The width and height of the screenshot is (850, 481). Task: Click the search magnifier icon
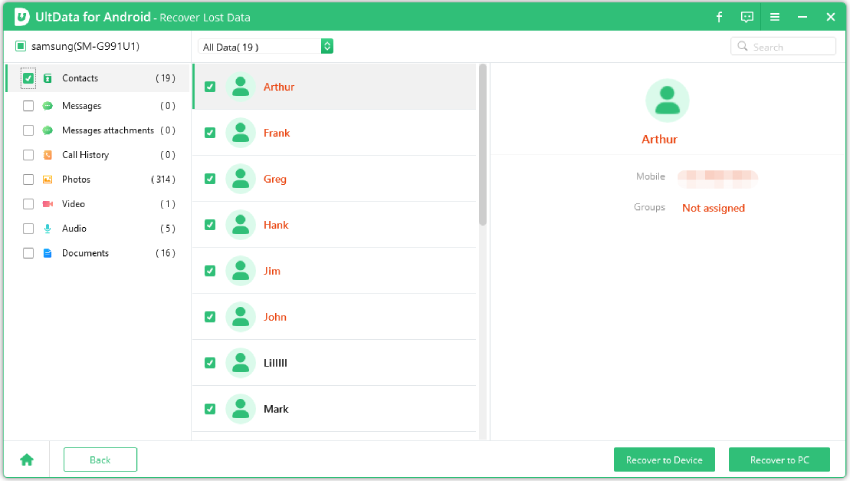(743, 47)
